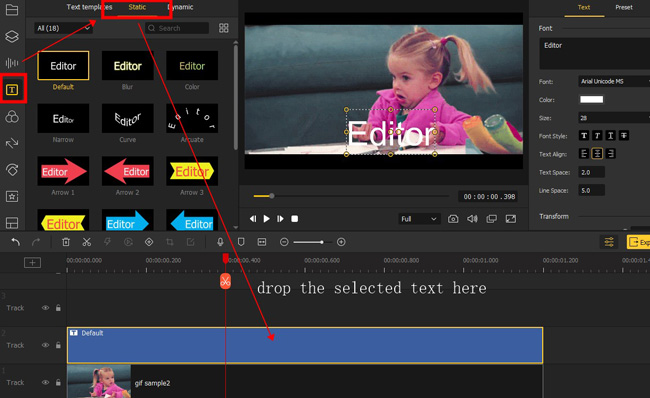The image size is (650, 398).
Task: Toggle preview fullscreen icon
Action: pos(511,219)
